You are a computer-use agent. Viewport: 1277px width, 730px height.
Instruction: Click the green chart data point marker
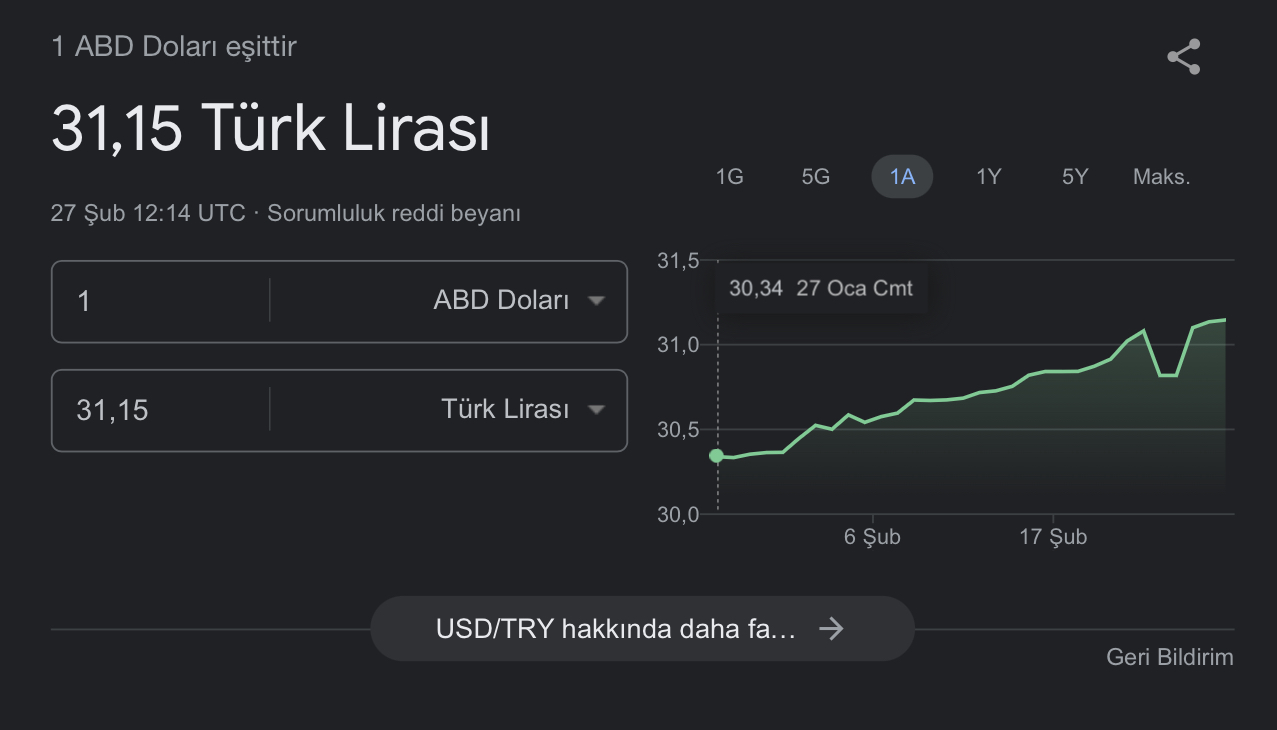(716, 456)
